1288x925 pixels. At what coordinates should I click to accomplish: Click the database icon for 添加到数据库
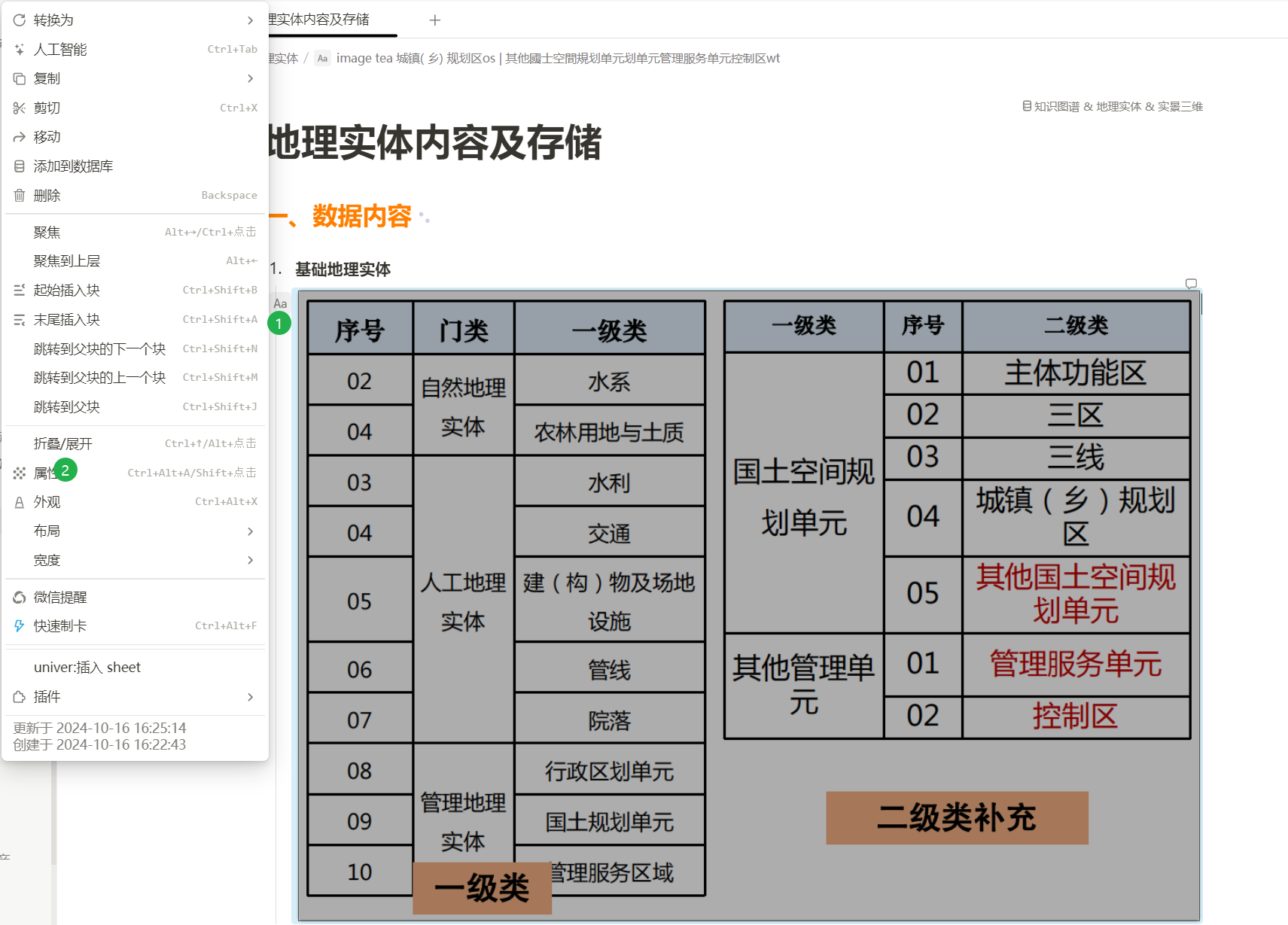pos(20,166)
